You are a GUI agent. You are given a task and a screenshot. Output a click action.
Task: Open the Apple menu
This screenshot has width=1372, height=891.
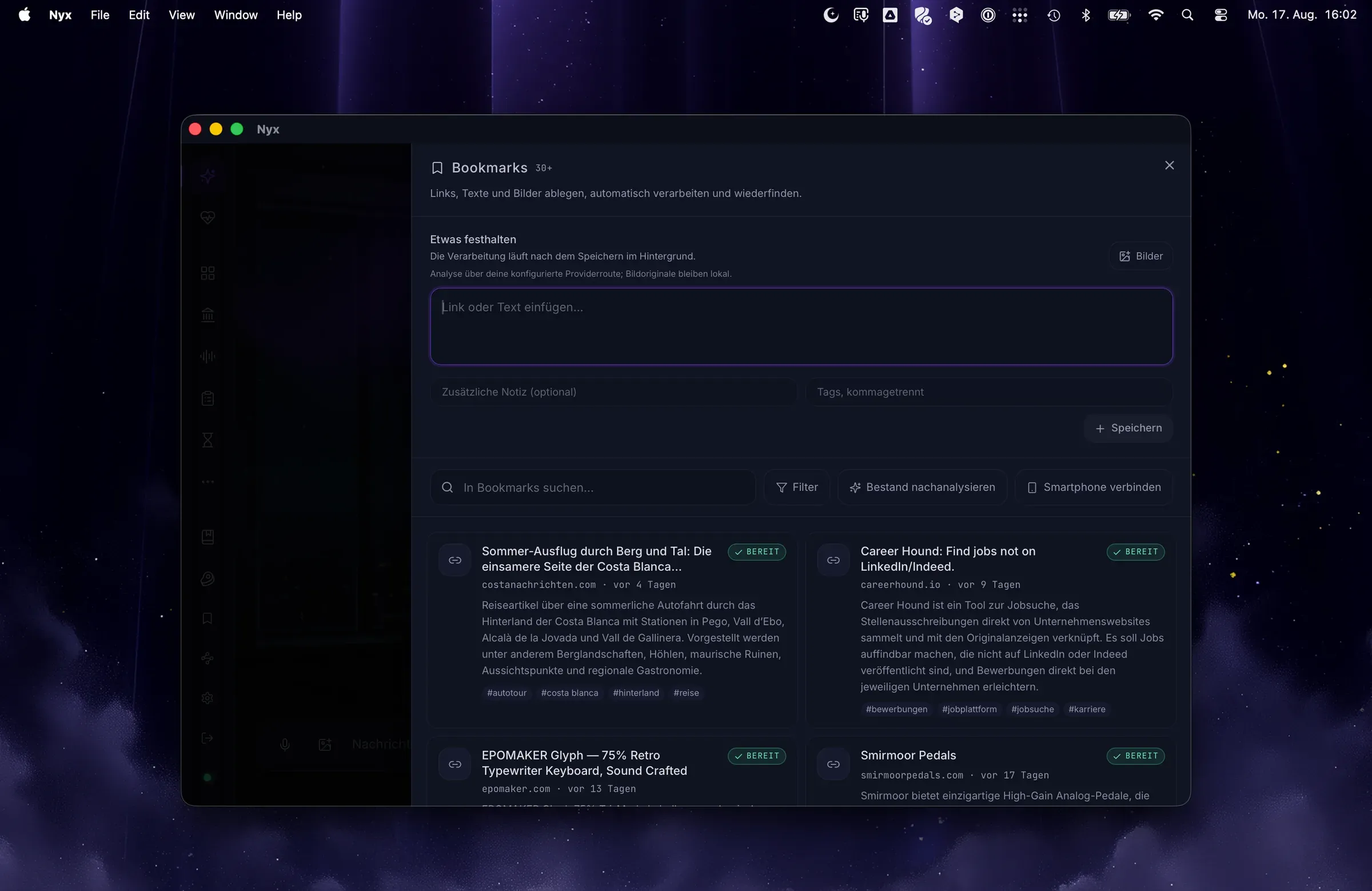click(x=24, y=15)
